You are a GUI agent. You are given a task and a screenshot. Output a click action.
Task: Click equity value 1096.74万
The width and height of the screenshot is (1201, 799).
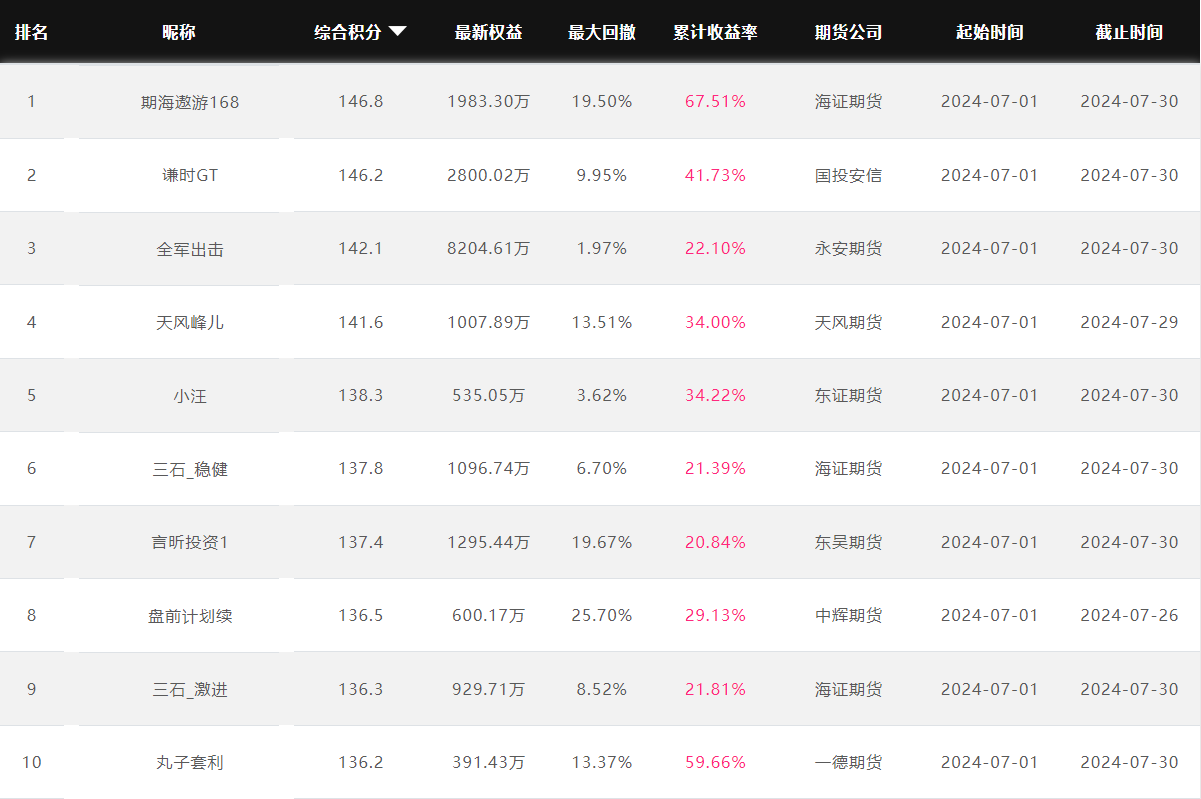point(489,468)
